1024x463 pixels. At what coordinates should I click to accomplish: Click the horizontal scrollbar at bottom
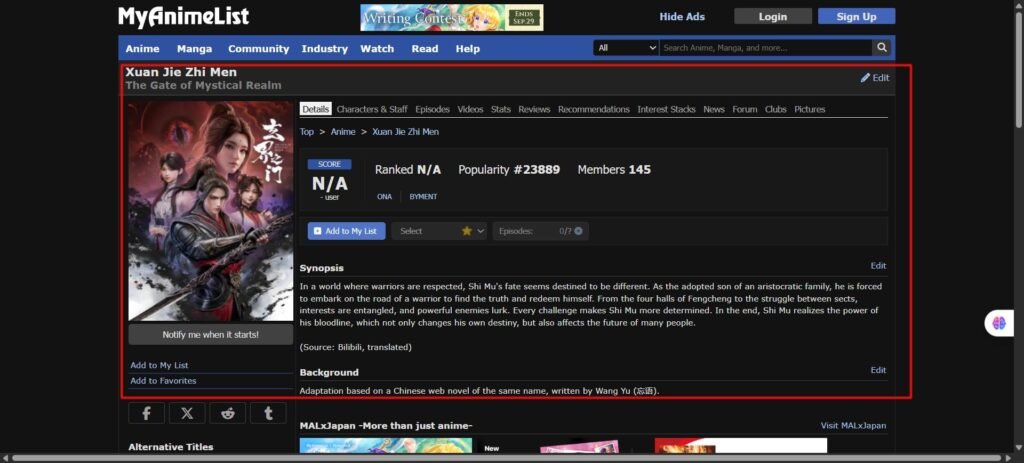point(500,458)
